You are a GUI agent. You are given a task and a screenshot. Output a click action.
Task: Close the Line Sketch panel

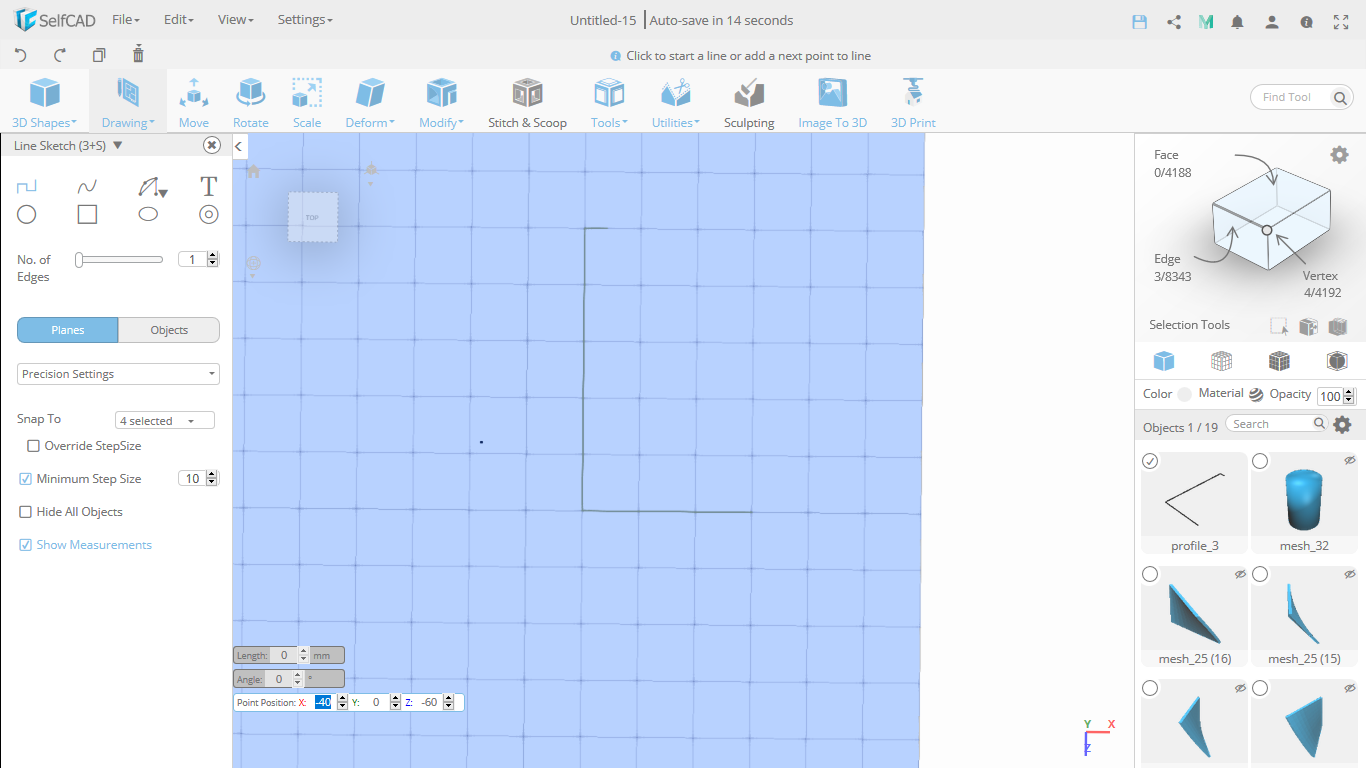click(x=212, y=145)
